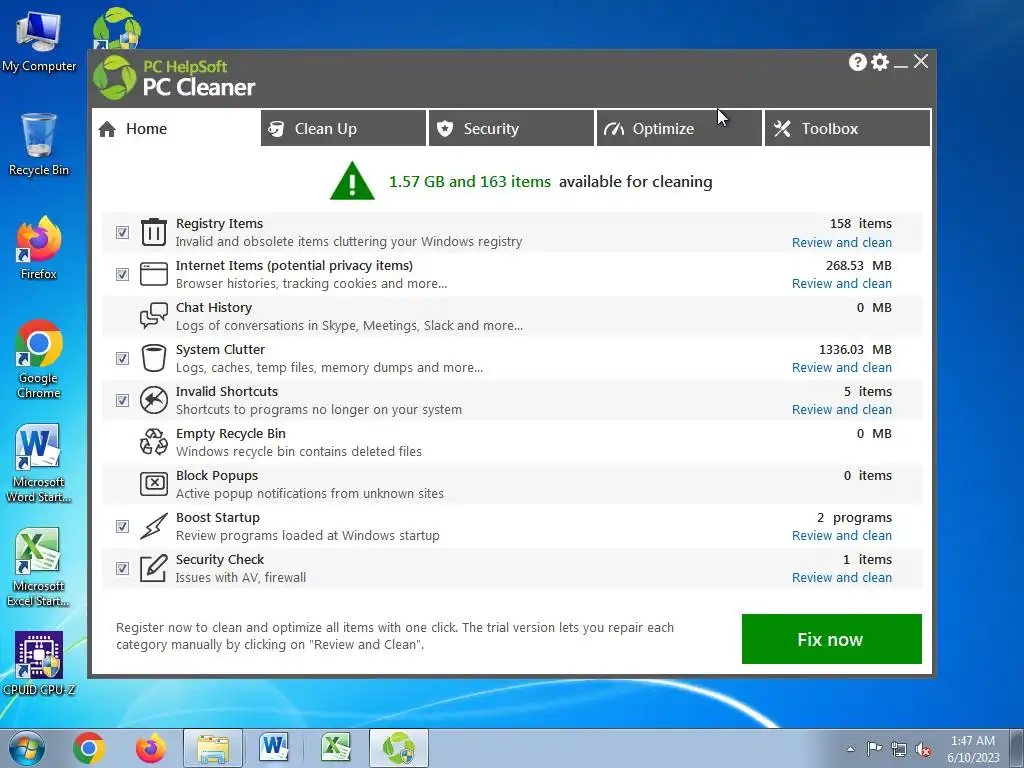Viewport: 1024px width, 768px height.
Task: Review and clean Invalid Shortcuts
Action: pyautogui.click(x=842, y=409)
